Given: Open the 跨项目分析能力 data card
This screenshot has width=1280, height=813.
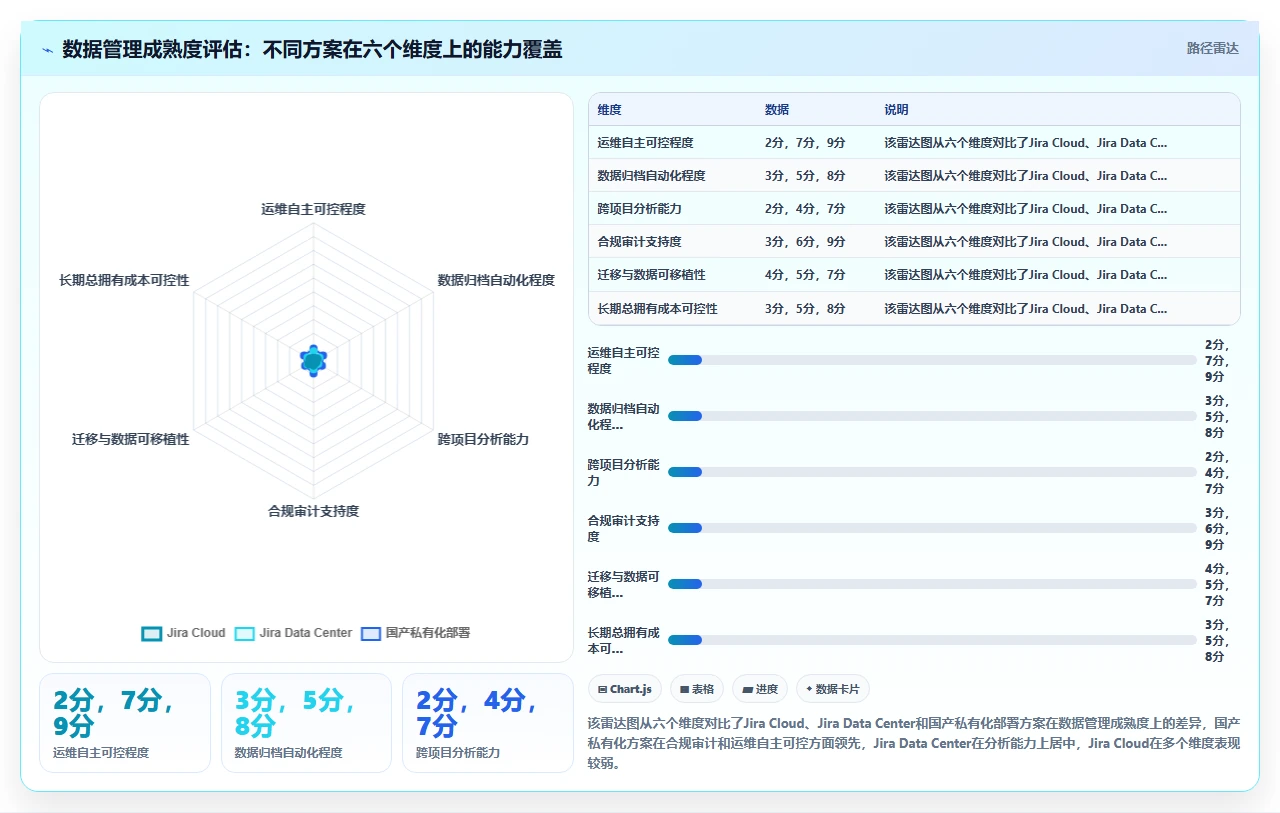Looking at the screenshot, I should tap(487, 723).
